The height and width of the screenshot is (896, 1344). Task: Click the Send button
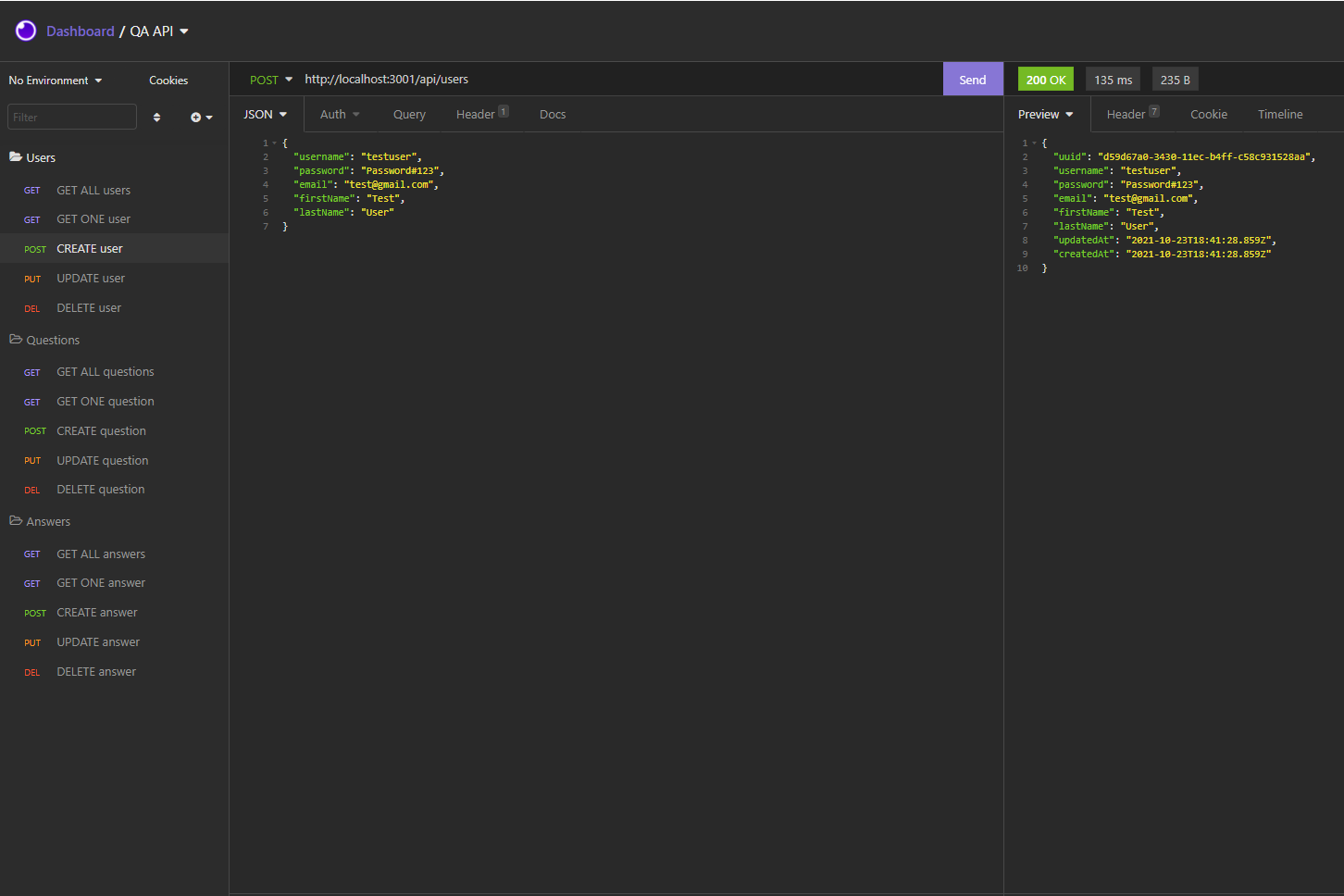(972, 80)
